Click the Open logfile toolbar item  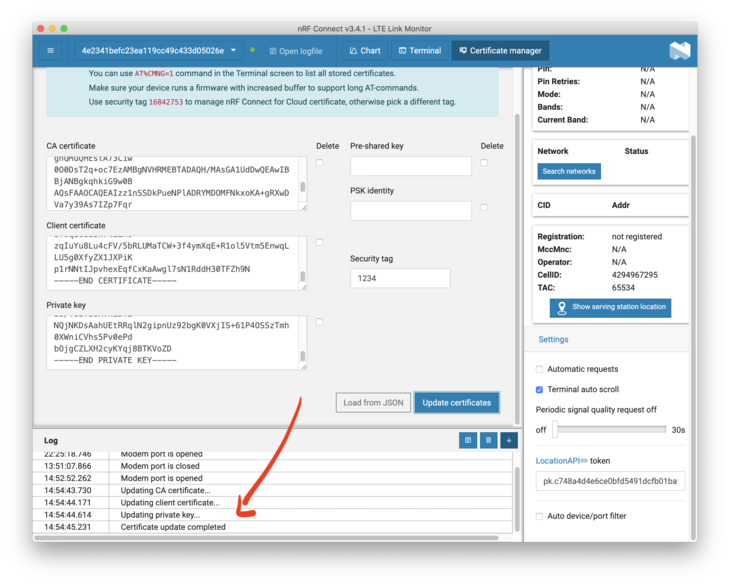click(x=295, y=51)
